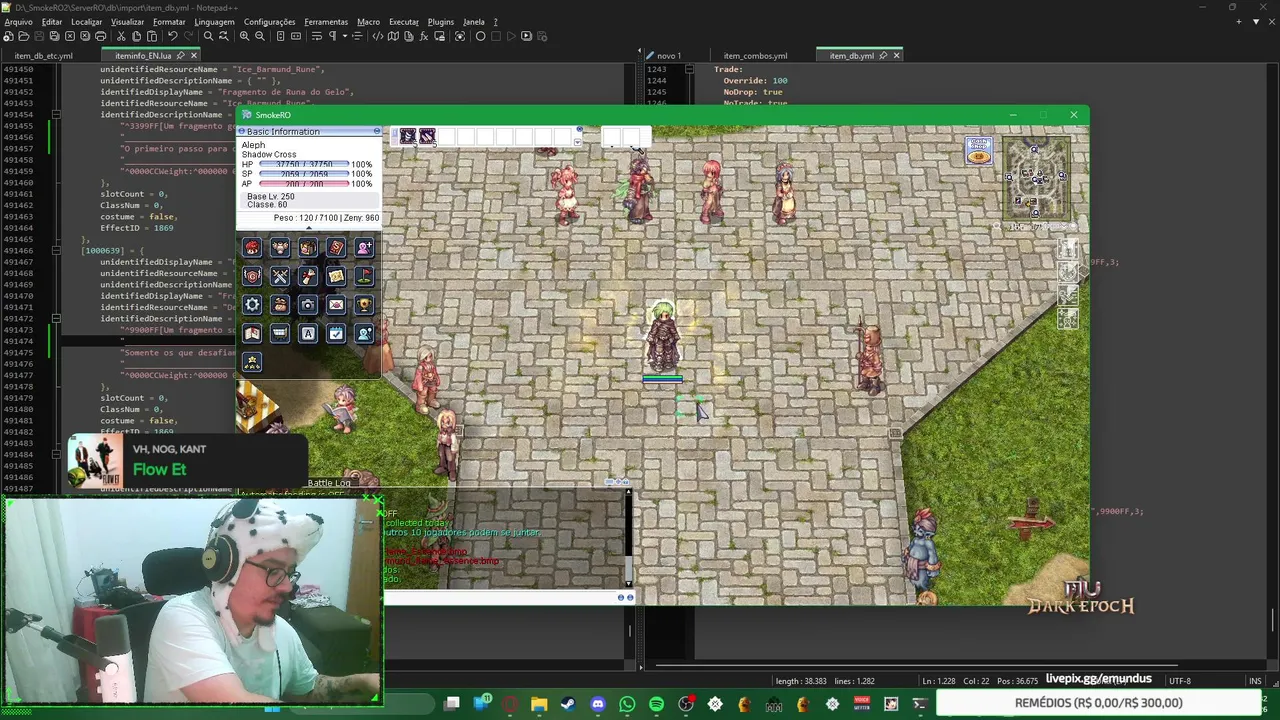This screenshot has height=720, width=1280.
Task: Collapse the Basic Information panel
Action: [x=377, y=131]
